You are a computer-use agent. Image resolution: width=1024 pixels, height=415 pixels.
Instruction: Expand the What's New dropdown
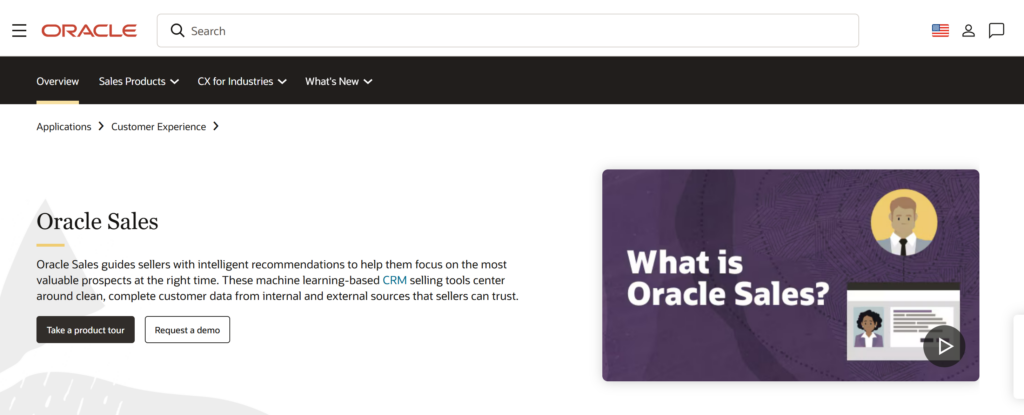(338, 82)
